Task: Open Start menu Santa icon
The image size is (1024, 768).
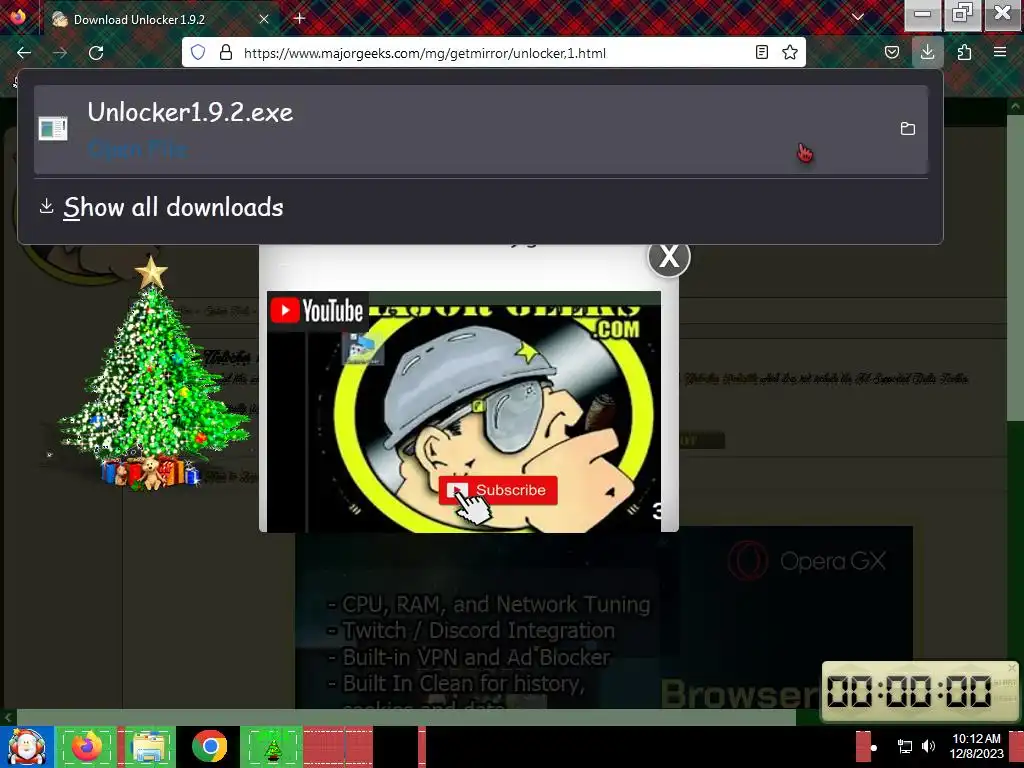Action: pos(27,746)
